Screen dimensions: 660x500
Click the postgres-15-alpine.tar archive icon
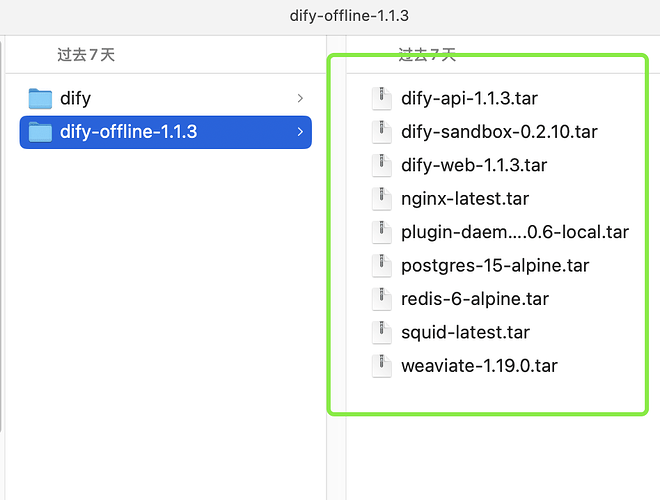tap(382, 266)
